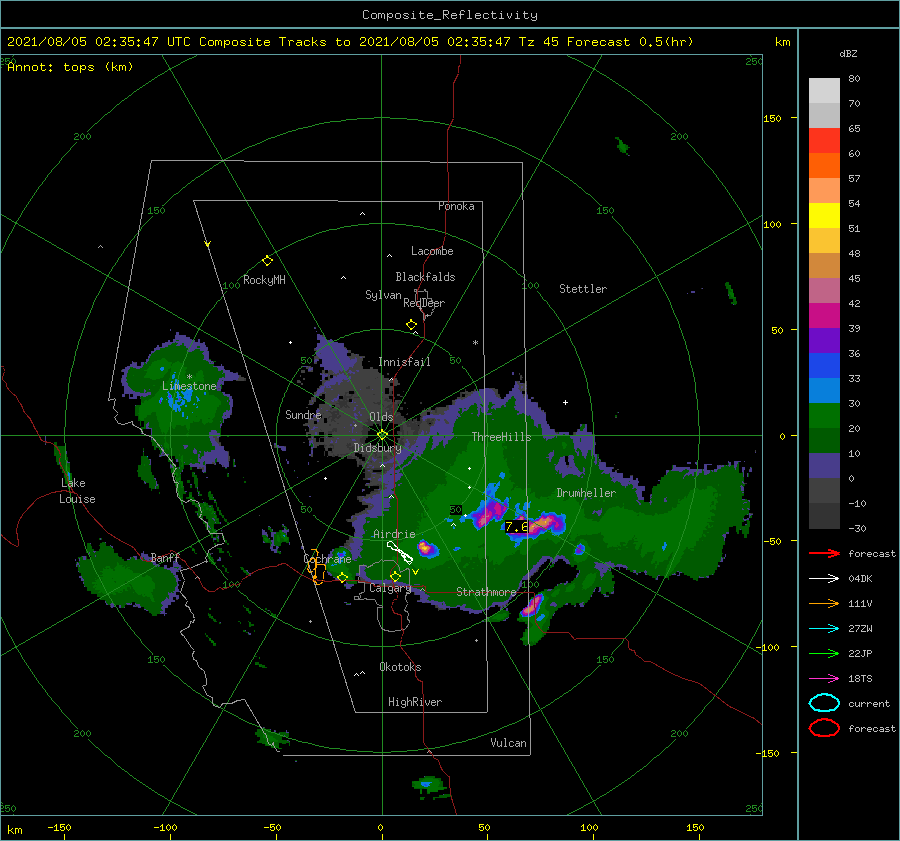The height and width of the screenshot is (841, 900).
Task: Click the Innisfail label
Action: pos(404,362)
